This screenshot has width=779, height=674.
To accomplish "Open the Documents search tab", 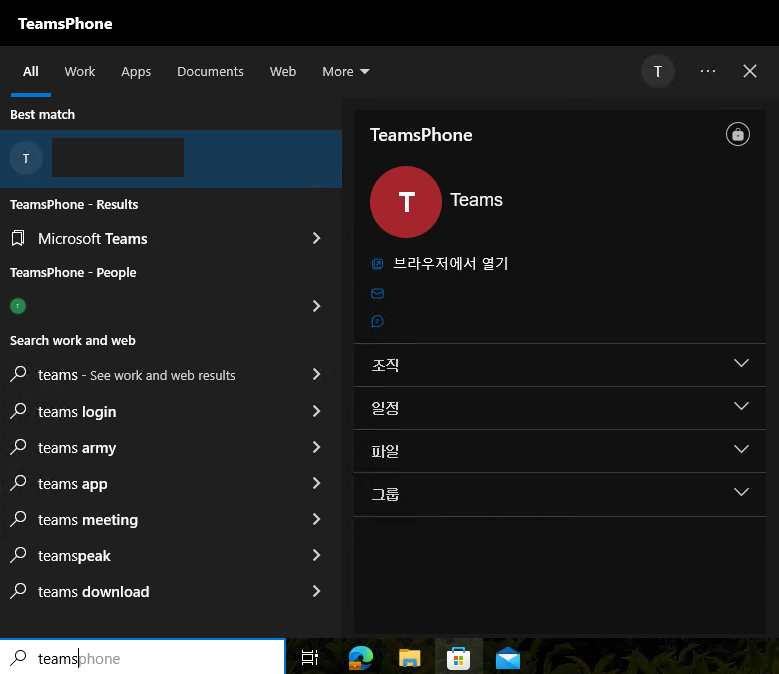I will 210,72.
